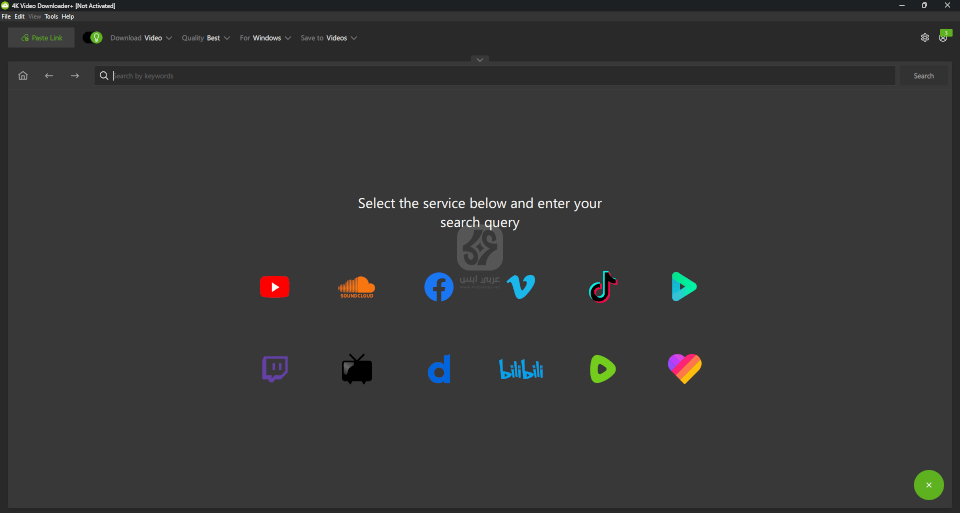Choose the Rumble green play icon
This screenshot has width=960, height=513.
602,369
